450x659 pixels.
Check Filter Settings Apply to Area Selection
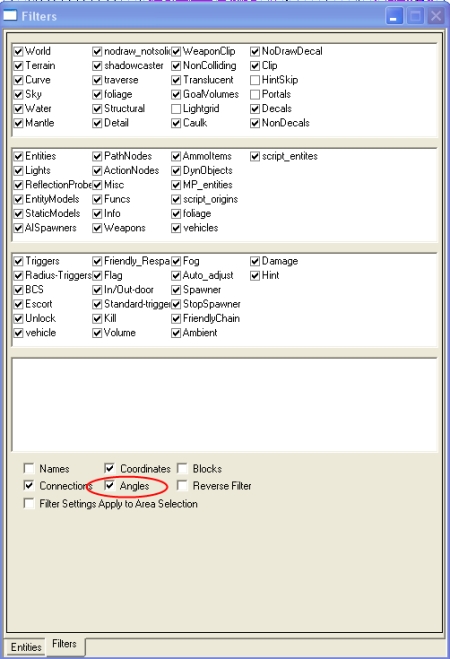click(x=29, y=503)
